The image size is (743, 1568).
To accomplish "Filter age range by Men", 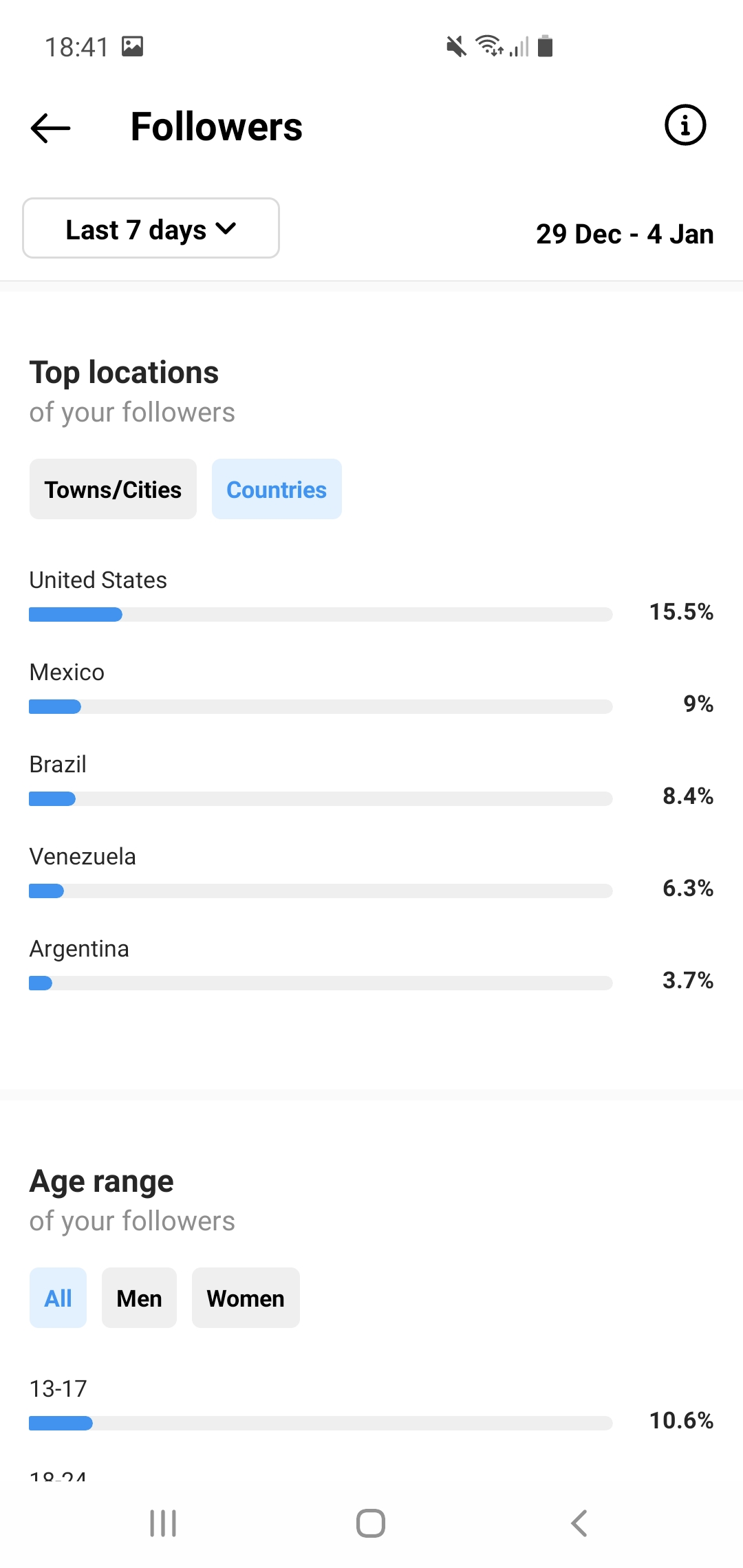I will [139, 1298].
